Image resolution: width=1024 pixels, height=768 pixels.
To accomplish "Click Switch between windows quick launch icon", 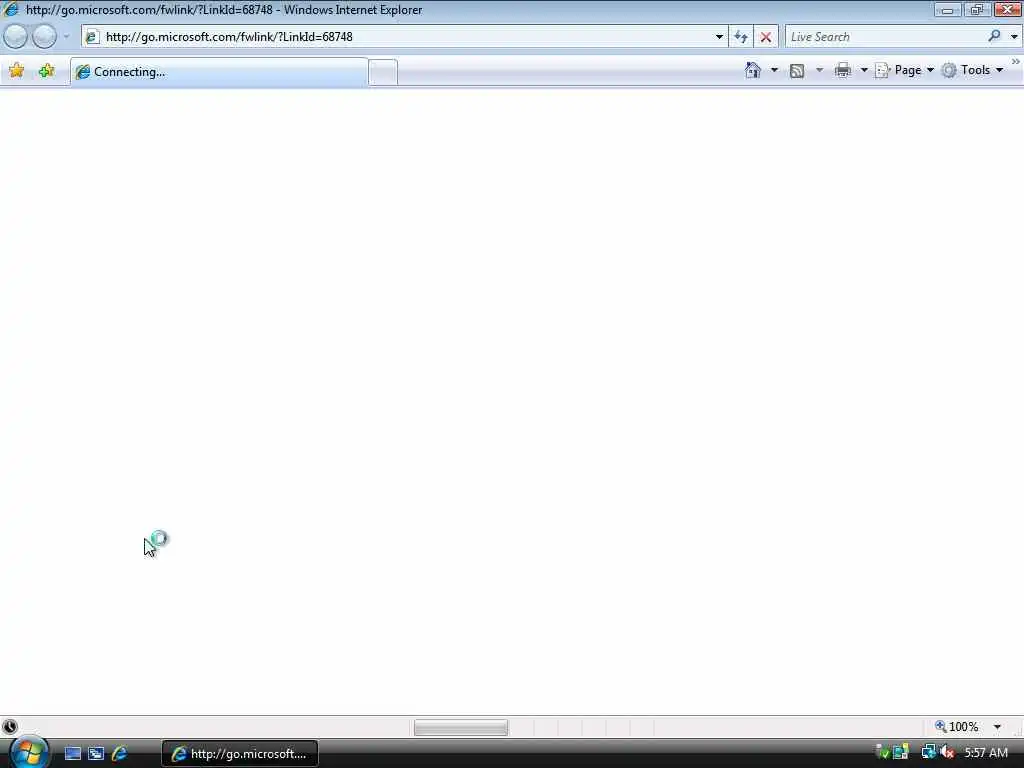I will [96, 754].
